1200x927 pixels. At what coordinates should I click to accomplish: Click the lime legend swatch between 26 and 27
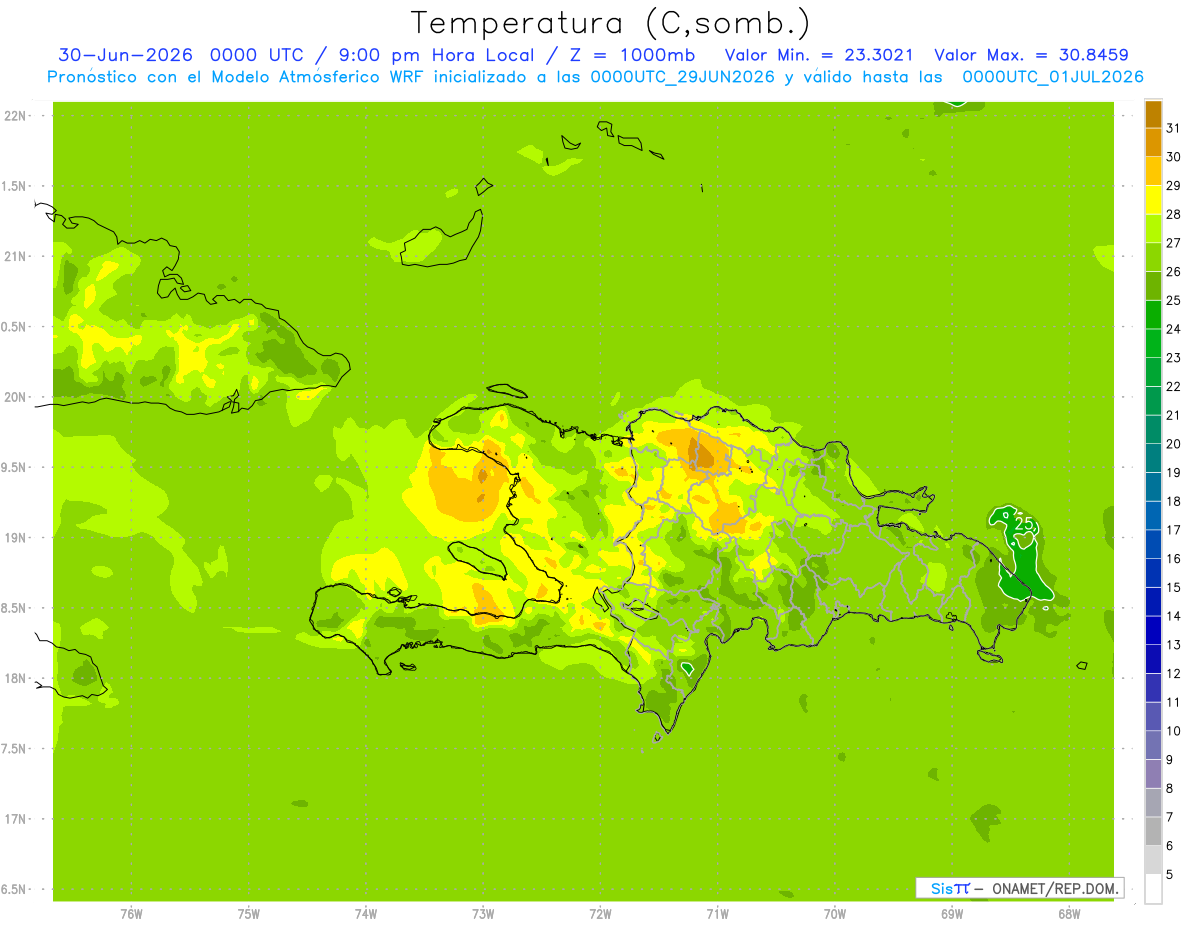coord(1153,257)
